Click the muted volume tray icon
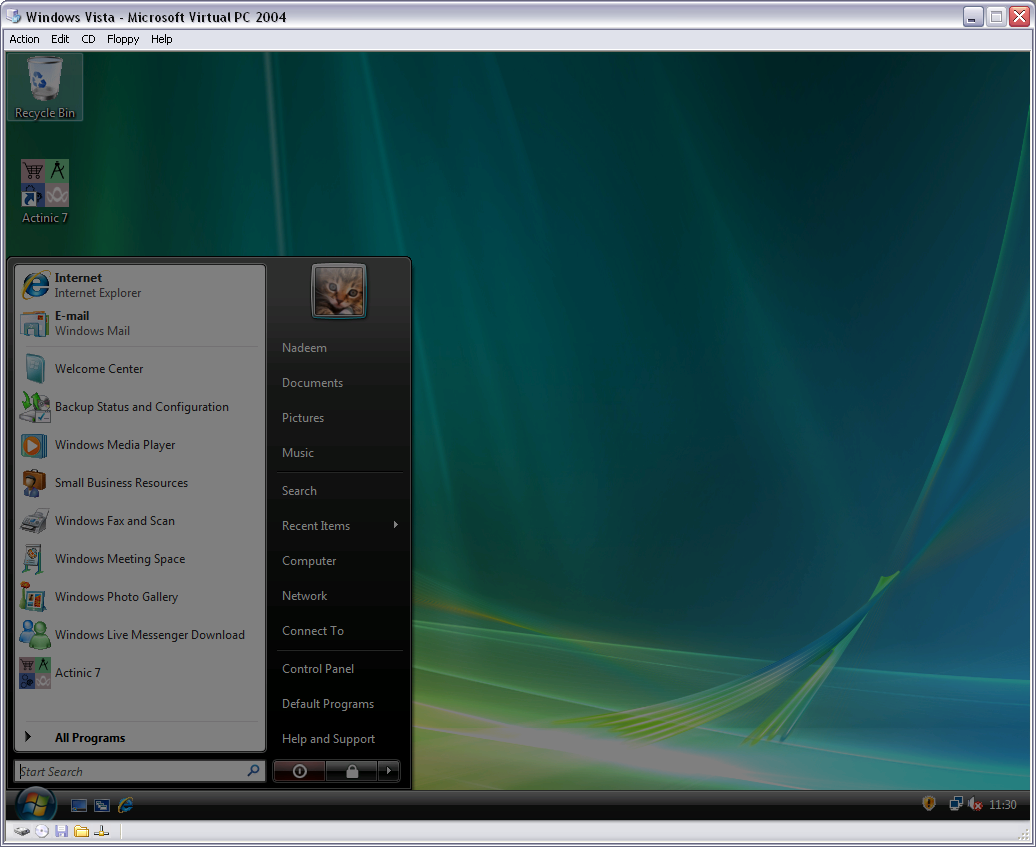 975,804
